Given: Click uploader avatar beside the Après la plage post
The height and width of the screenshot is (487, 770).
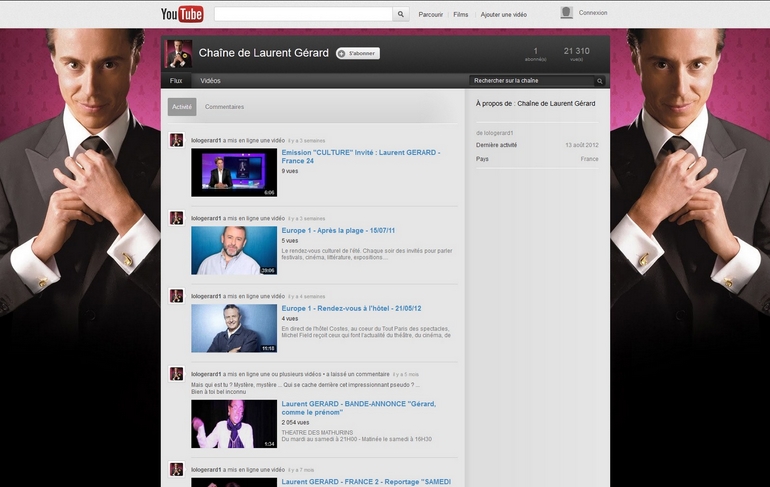Looking at the screenshot, I should (177, 217).
